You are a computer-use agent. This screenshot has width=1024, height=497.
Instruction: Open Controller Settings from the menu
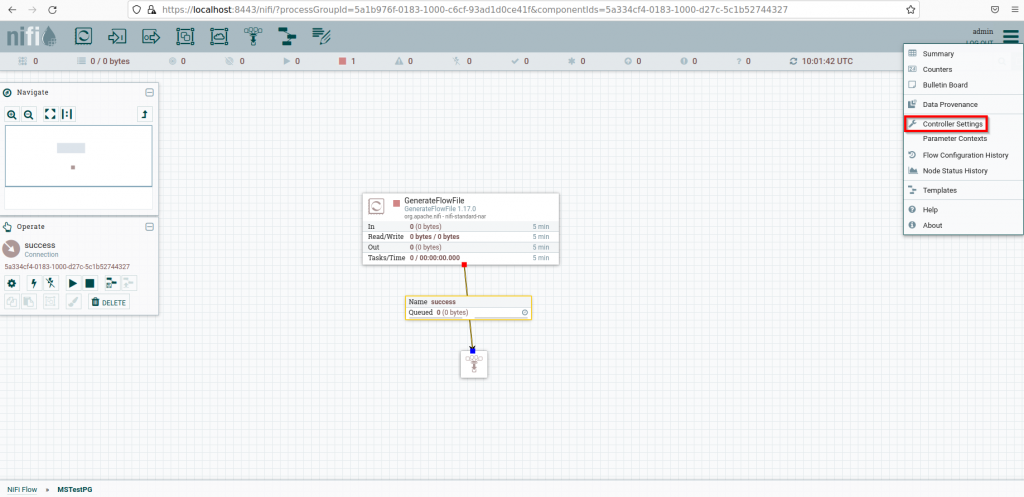(x=952, y=124)
